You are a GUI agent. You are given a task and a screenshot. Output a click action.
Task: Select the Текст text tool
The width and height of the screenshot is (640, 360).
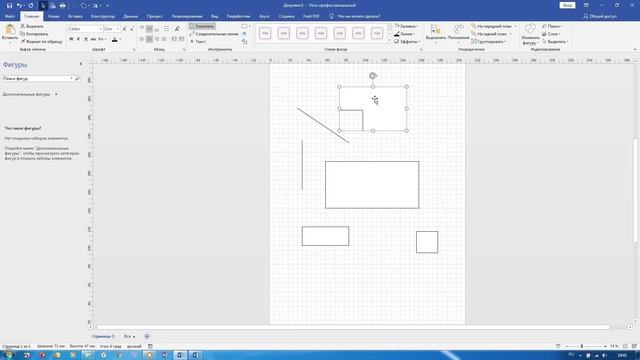198,42
